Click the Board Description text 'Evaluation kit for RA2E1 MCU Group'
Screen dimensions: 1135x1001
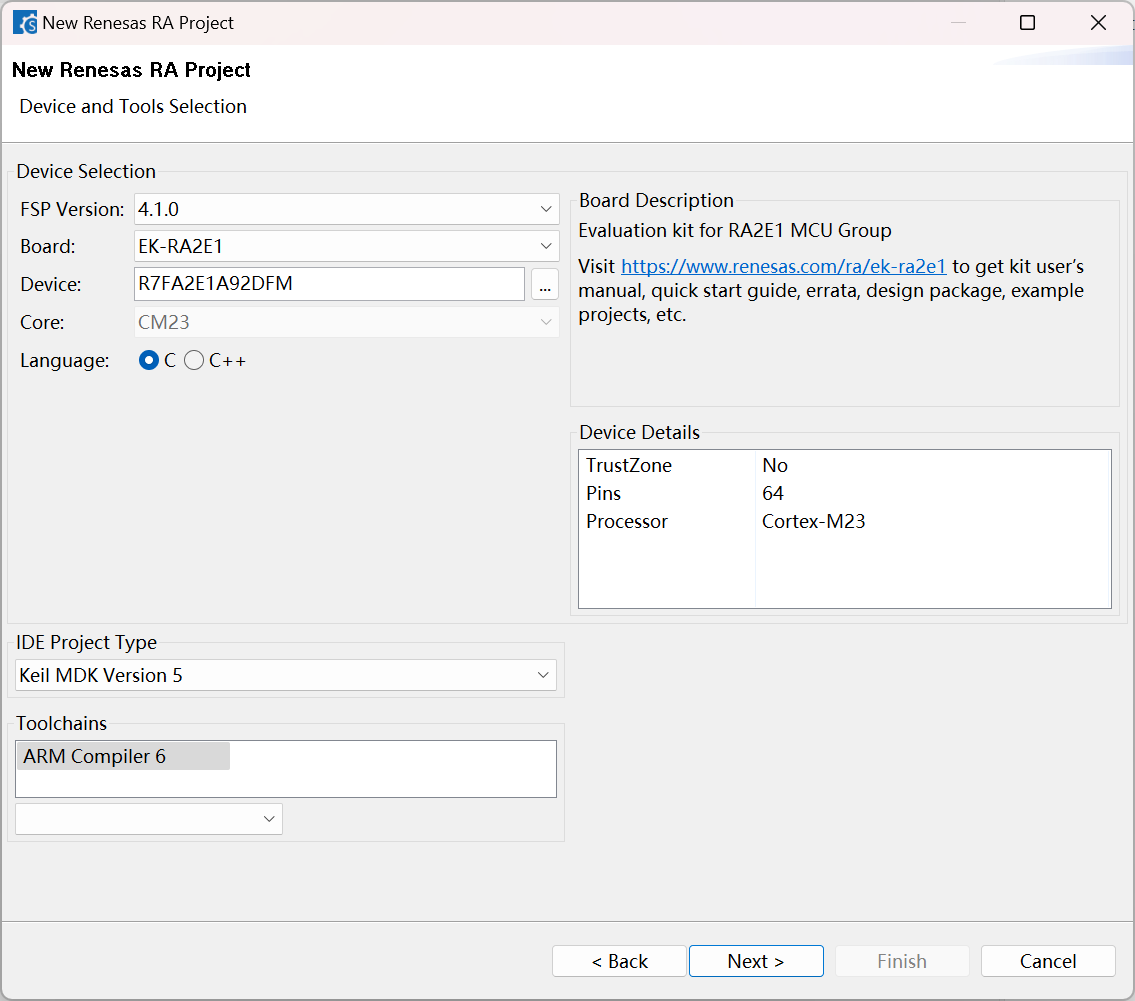(x=735, y=230)
